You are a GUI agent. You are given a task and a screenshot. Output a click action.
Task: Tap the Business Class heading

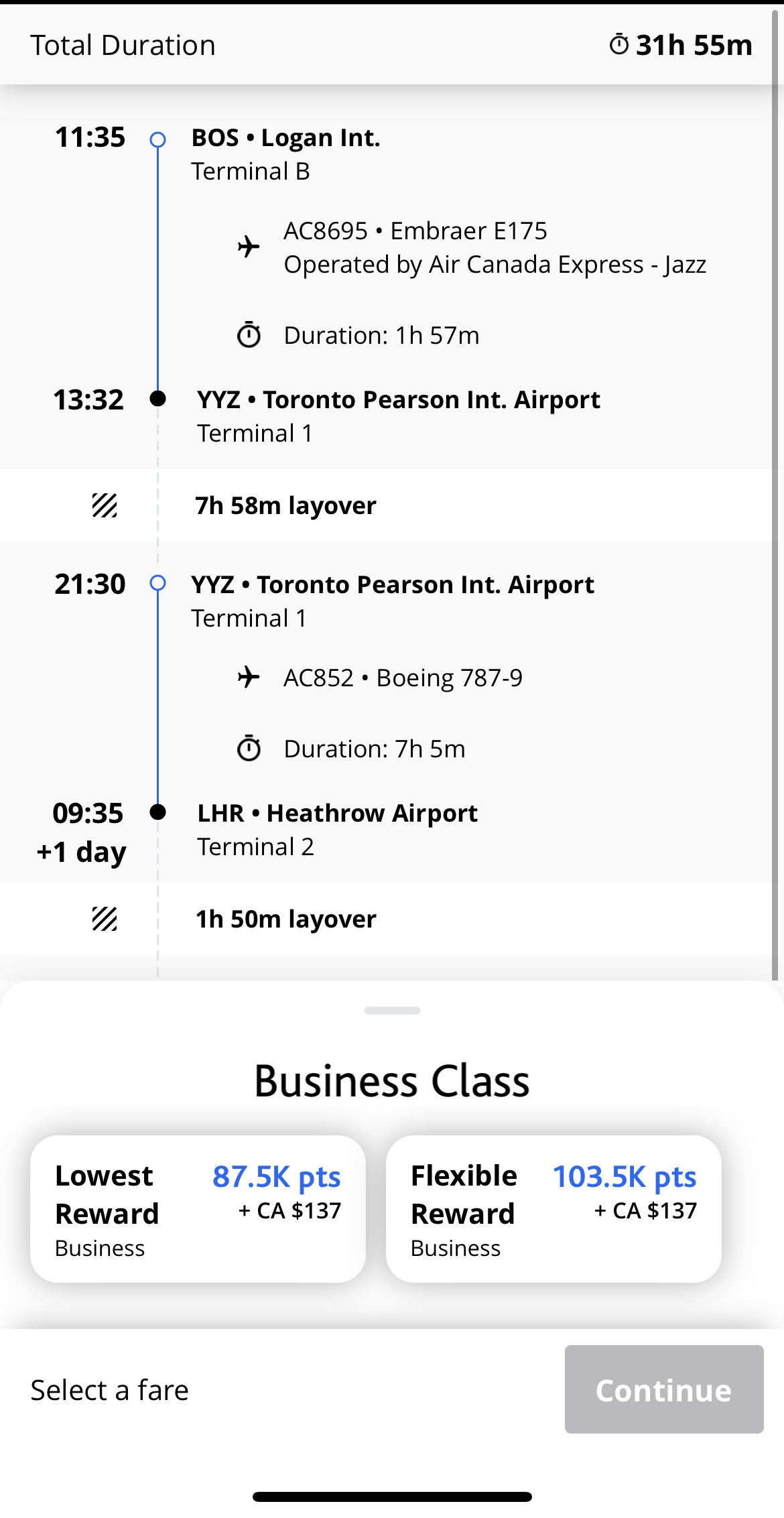click(392, 1081)
